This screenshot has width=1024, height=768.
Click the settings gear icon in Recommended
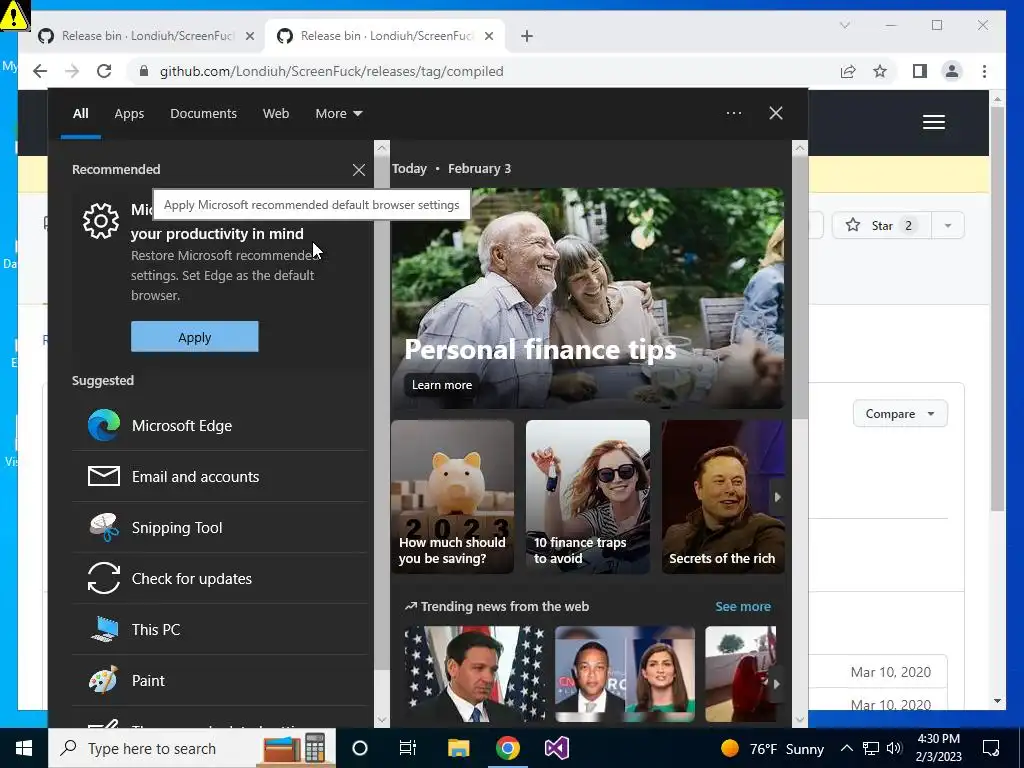101,221
